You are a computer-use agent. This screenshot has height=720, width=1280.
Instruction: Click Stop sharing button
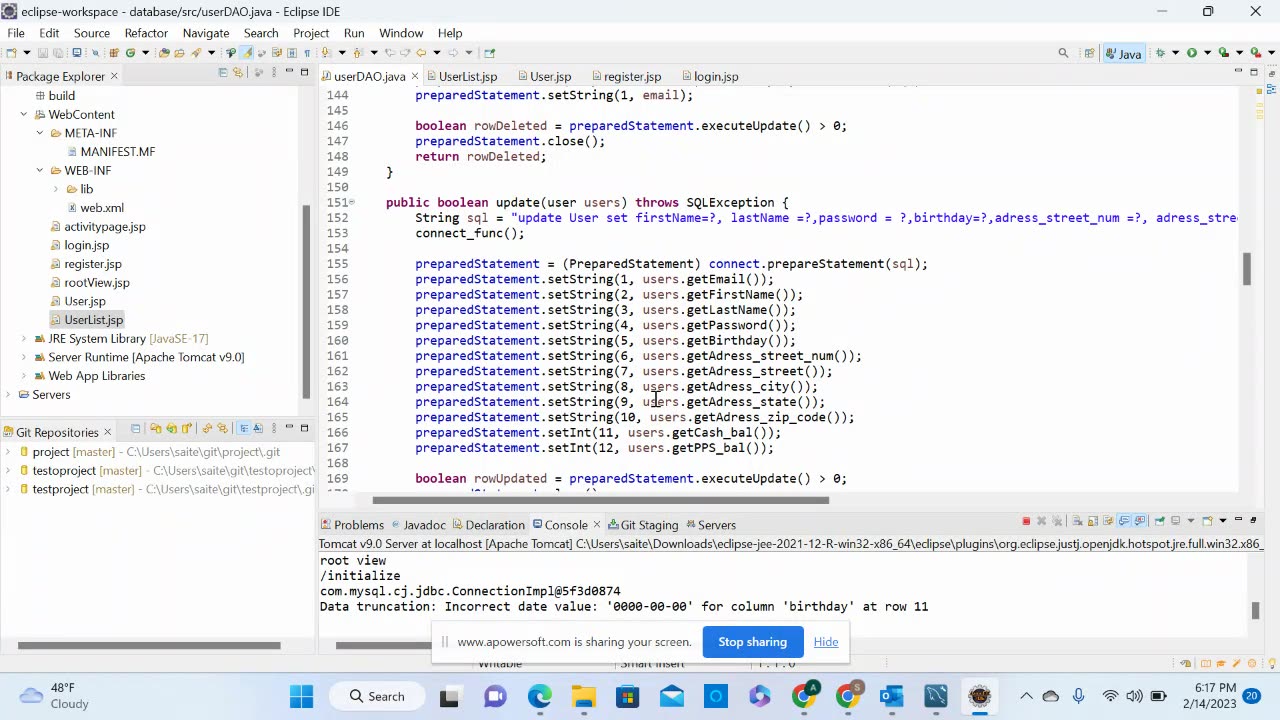pyautogui.click(x=752, y=642)
